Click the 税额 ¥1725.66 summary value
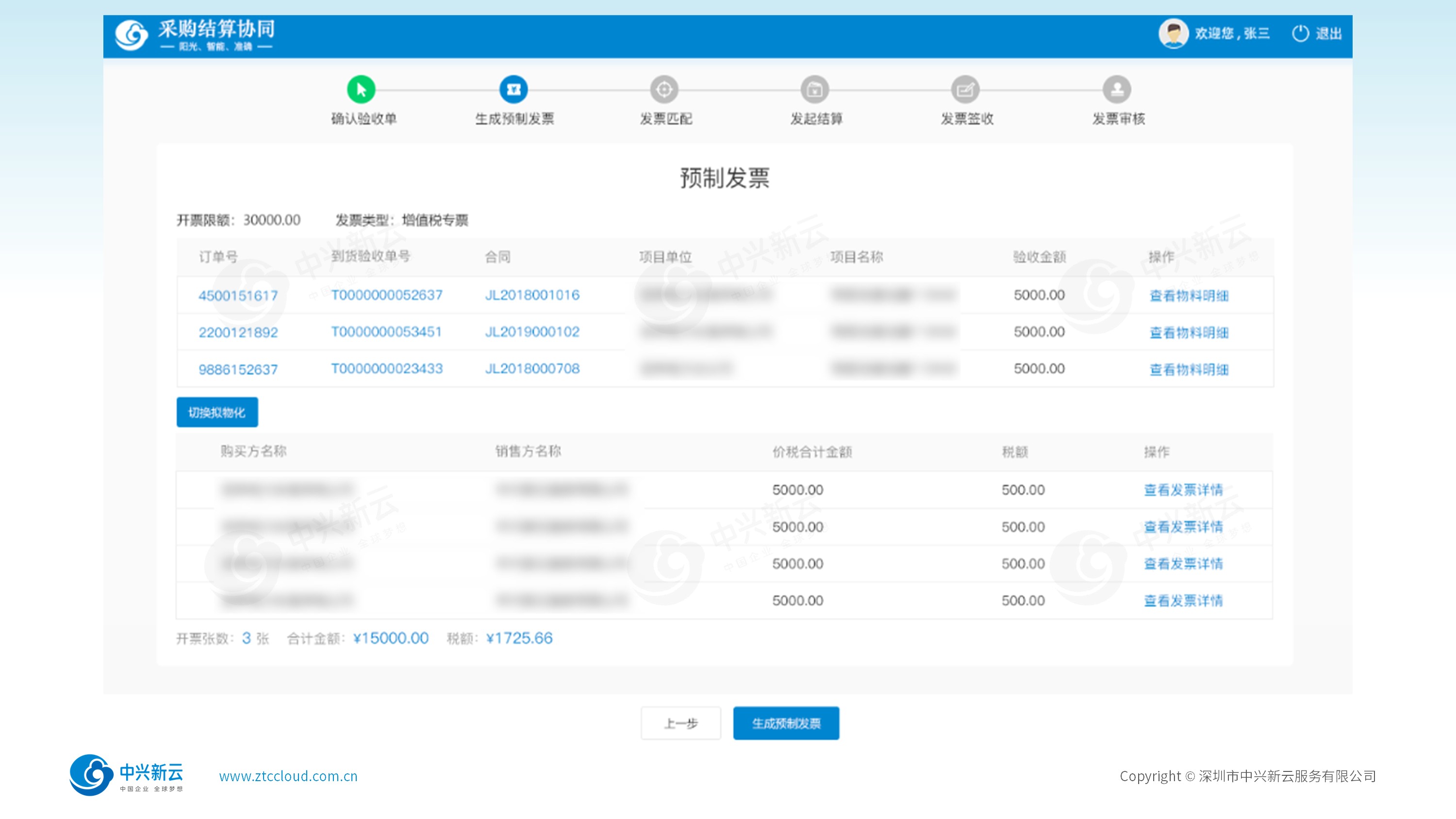The width and height of the screenshot is (1456, 819). click(x=519, y=638)
